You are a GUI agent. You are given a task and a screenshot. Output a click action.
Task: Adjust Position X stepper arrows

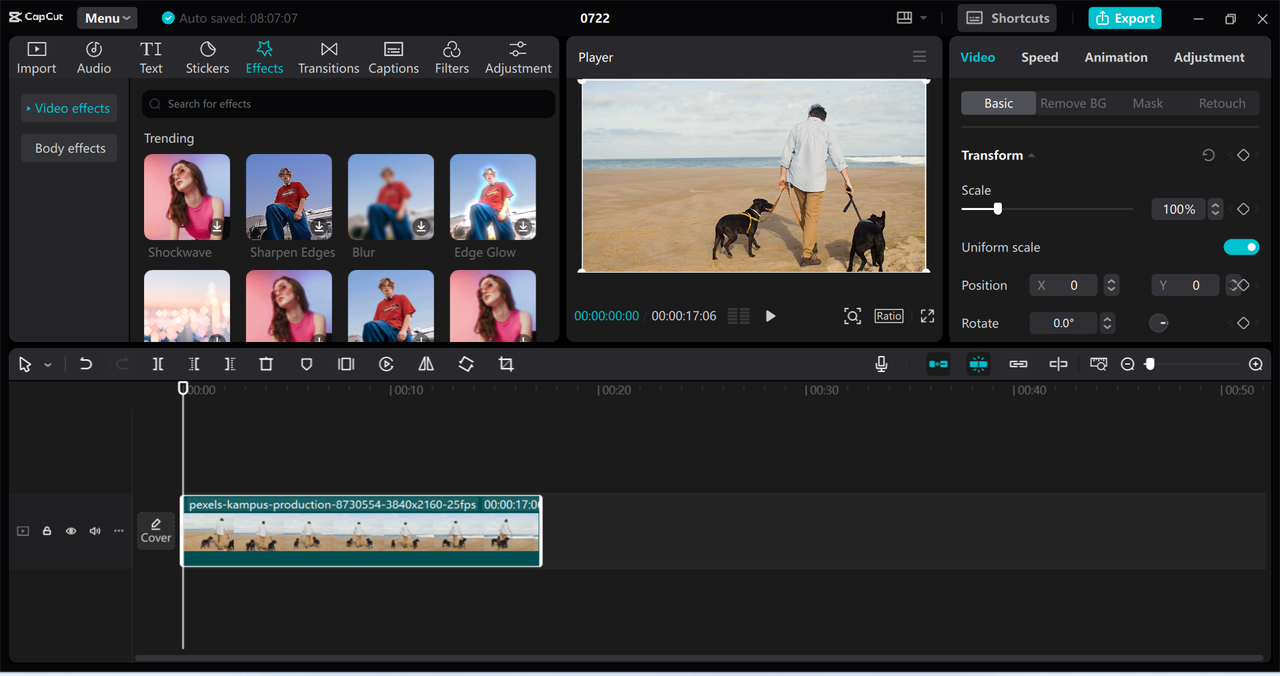pyautogui.click(x=1110, y=285)
